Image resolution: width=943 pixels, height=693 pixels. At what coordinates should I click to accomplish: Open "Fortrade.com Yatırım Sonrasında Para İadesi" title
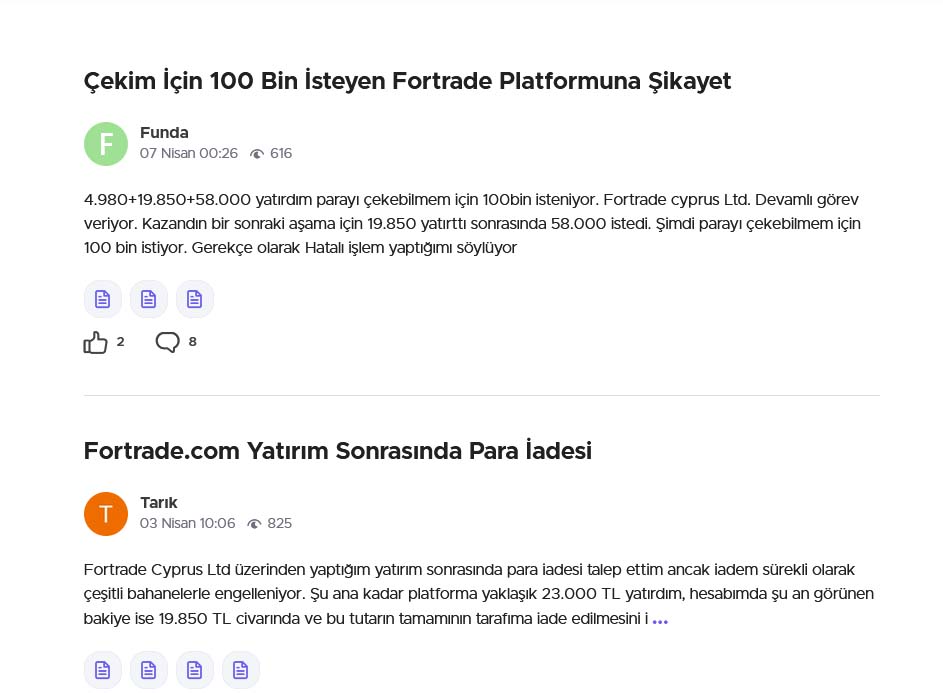[337, 451]
